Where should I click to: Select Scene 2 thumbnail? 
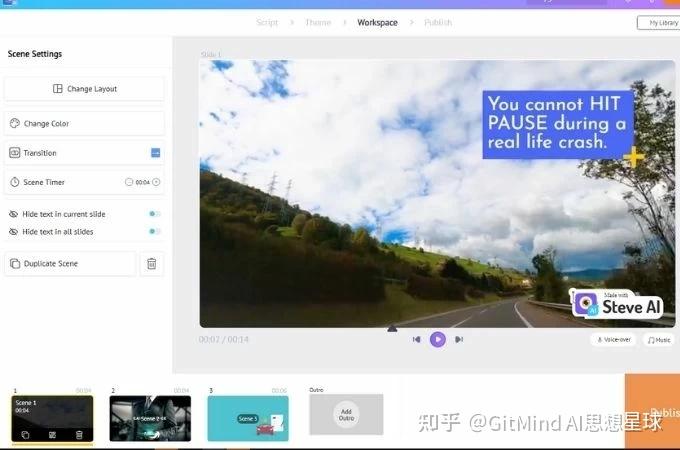pos(150,419)
